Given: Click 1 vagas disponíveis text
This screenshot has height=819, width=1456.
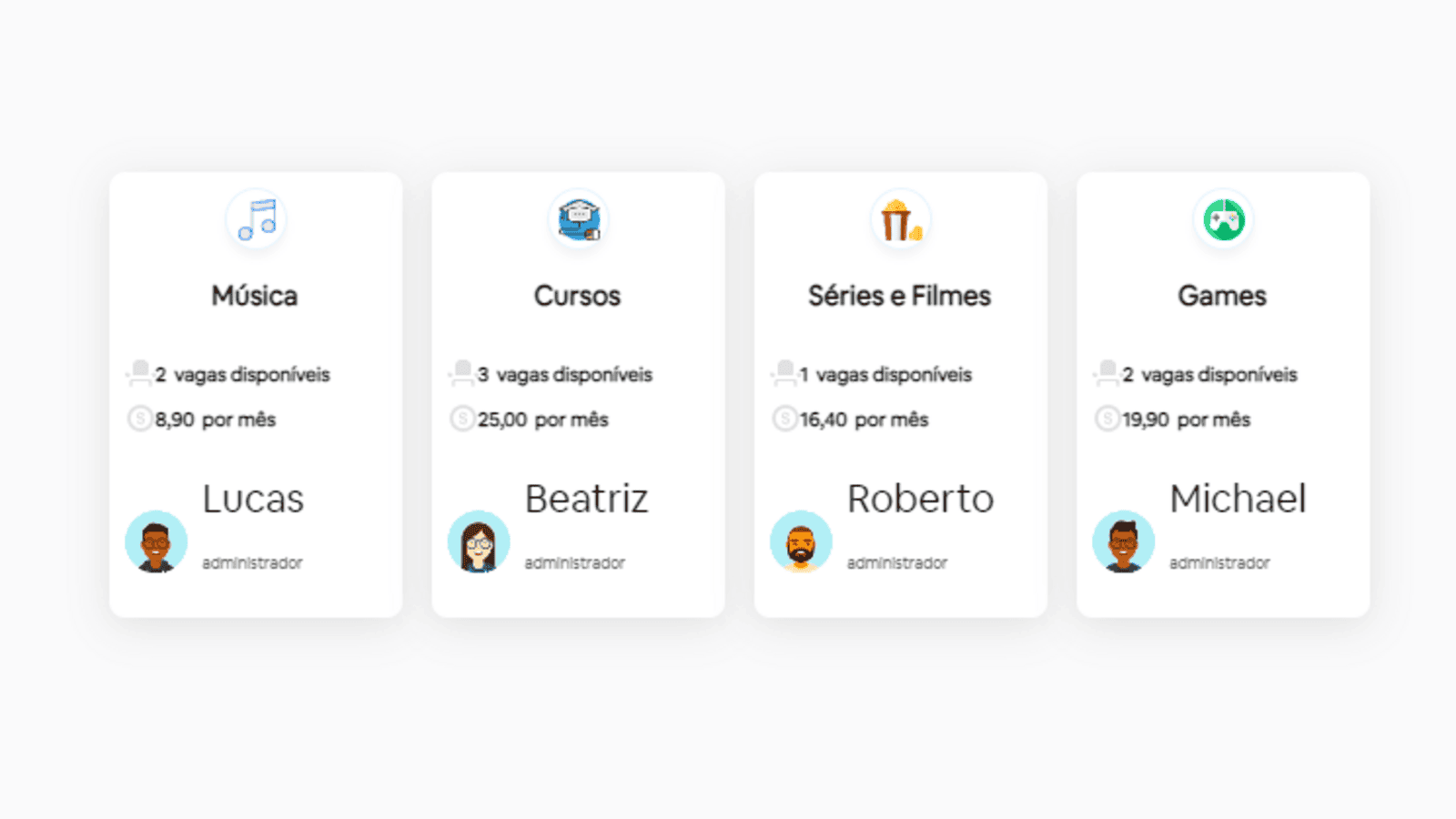Looking at the screenshot, I should point(885,374).
